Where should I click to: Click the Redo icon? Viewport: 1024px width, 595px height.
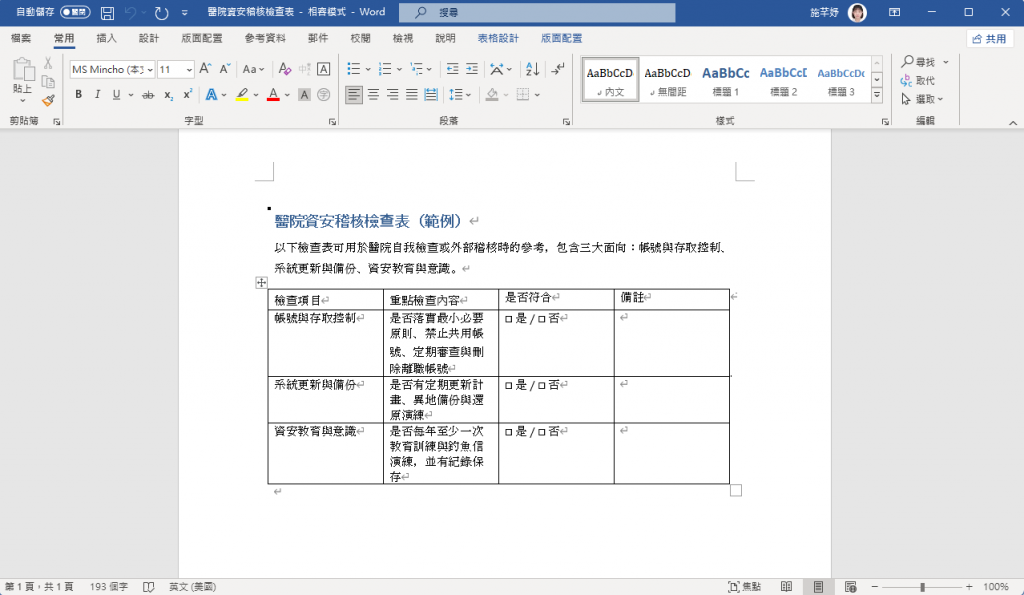point(161,12)
